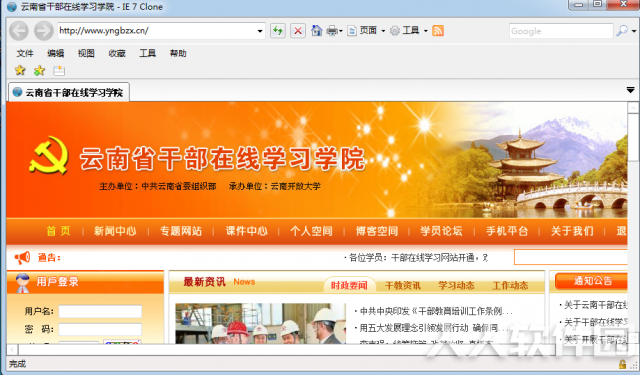
Task: Click the Print icon in toolbar
Action: point(332,31)
